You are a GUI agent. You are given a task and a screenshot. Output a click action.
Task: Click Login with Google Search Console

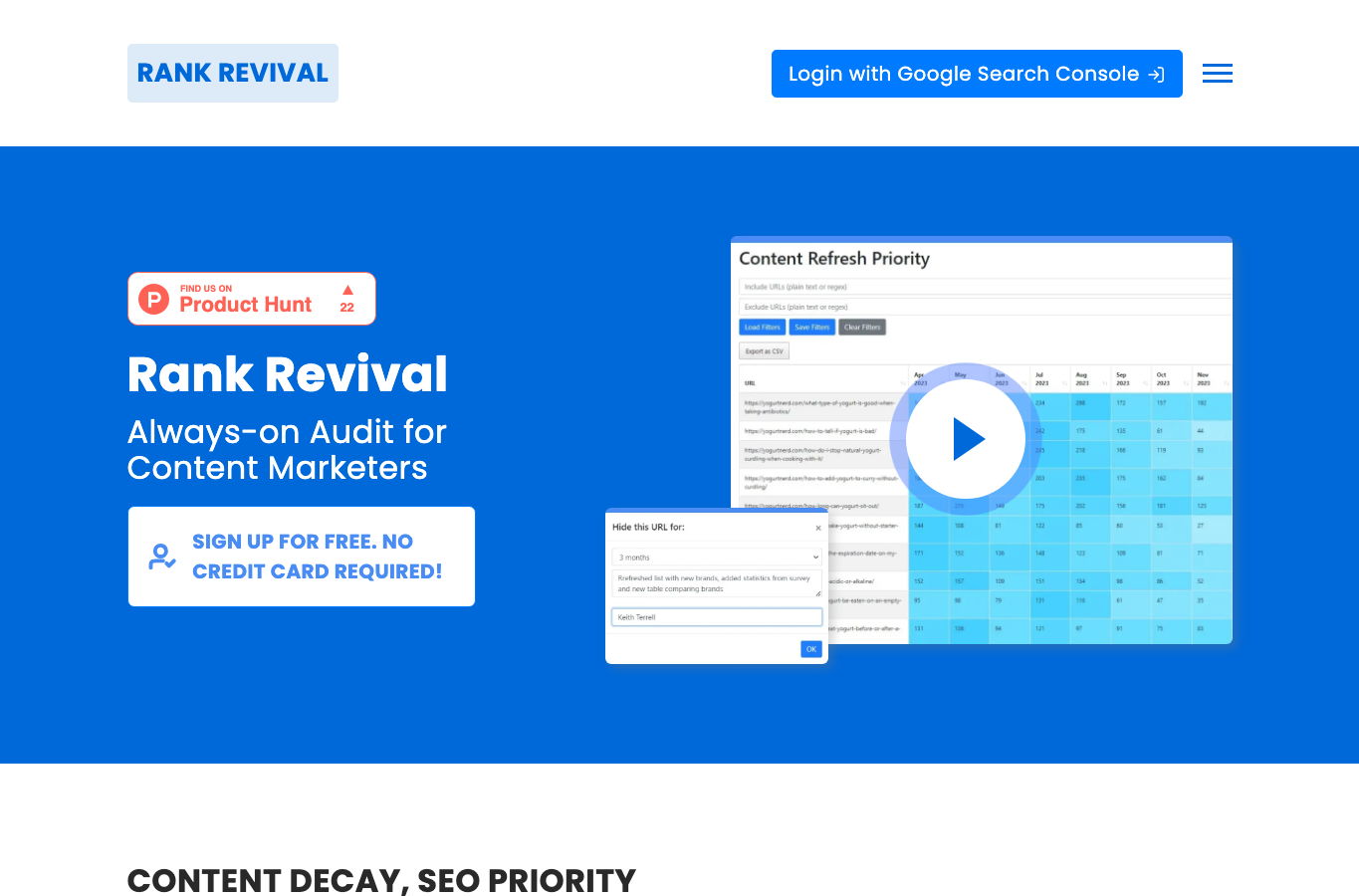[x=977, y=74]
